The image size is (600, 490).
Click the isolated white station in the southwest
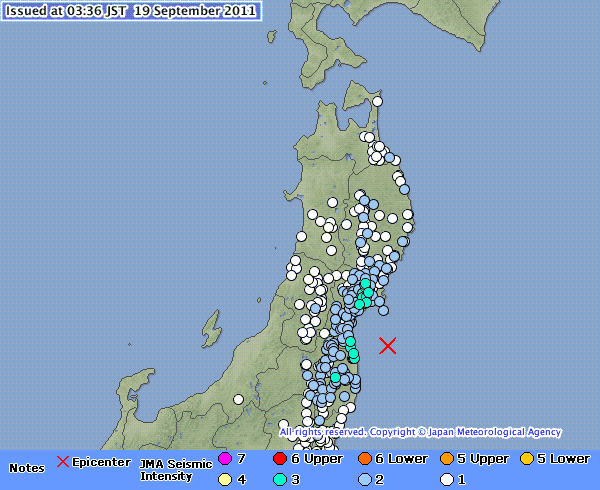pos(239,399)
